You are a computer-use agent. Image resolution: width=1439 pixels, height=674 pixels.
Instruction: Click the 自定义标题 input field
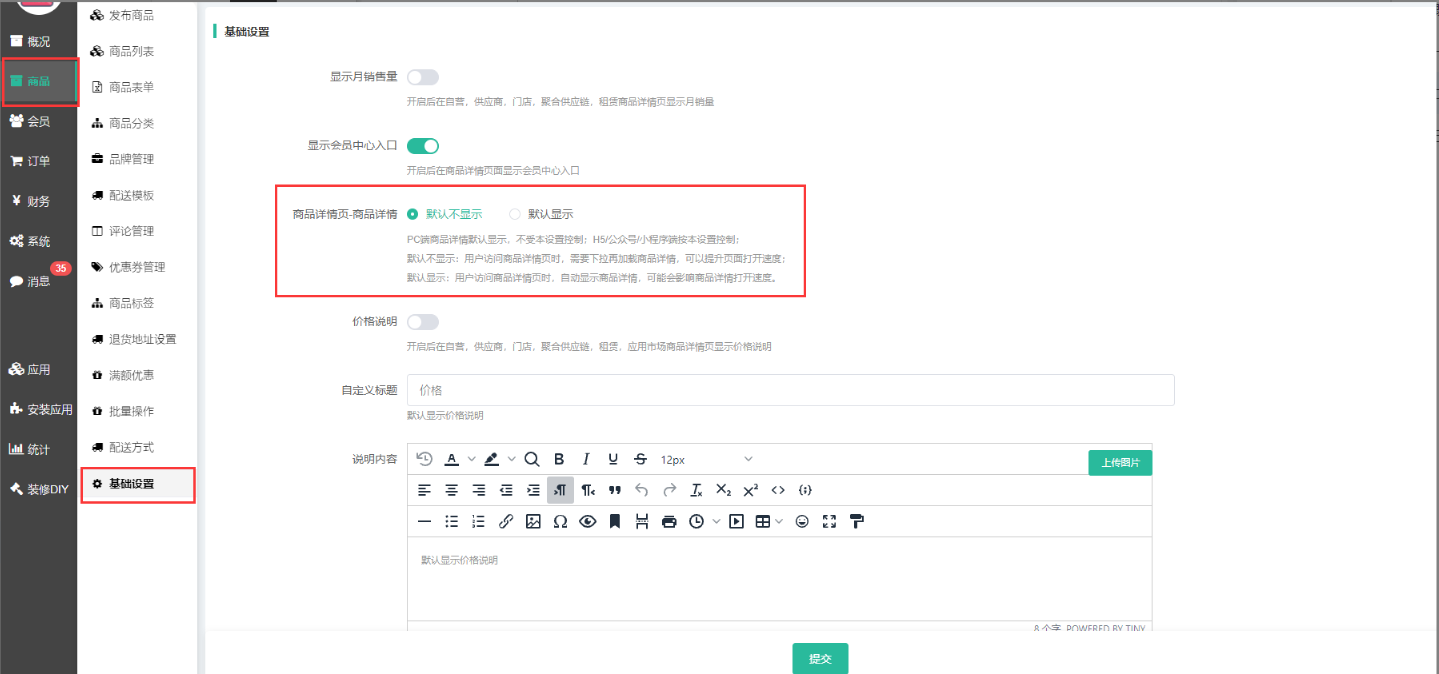(790, 390)
